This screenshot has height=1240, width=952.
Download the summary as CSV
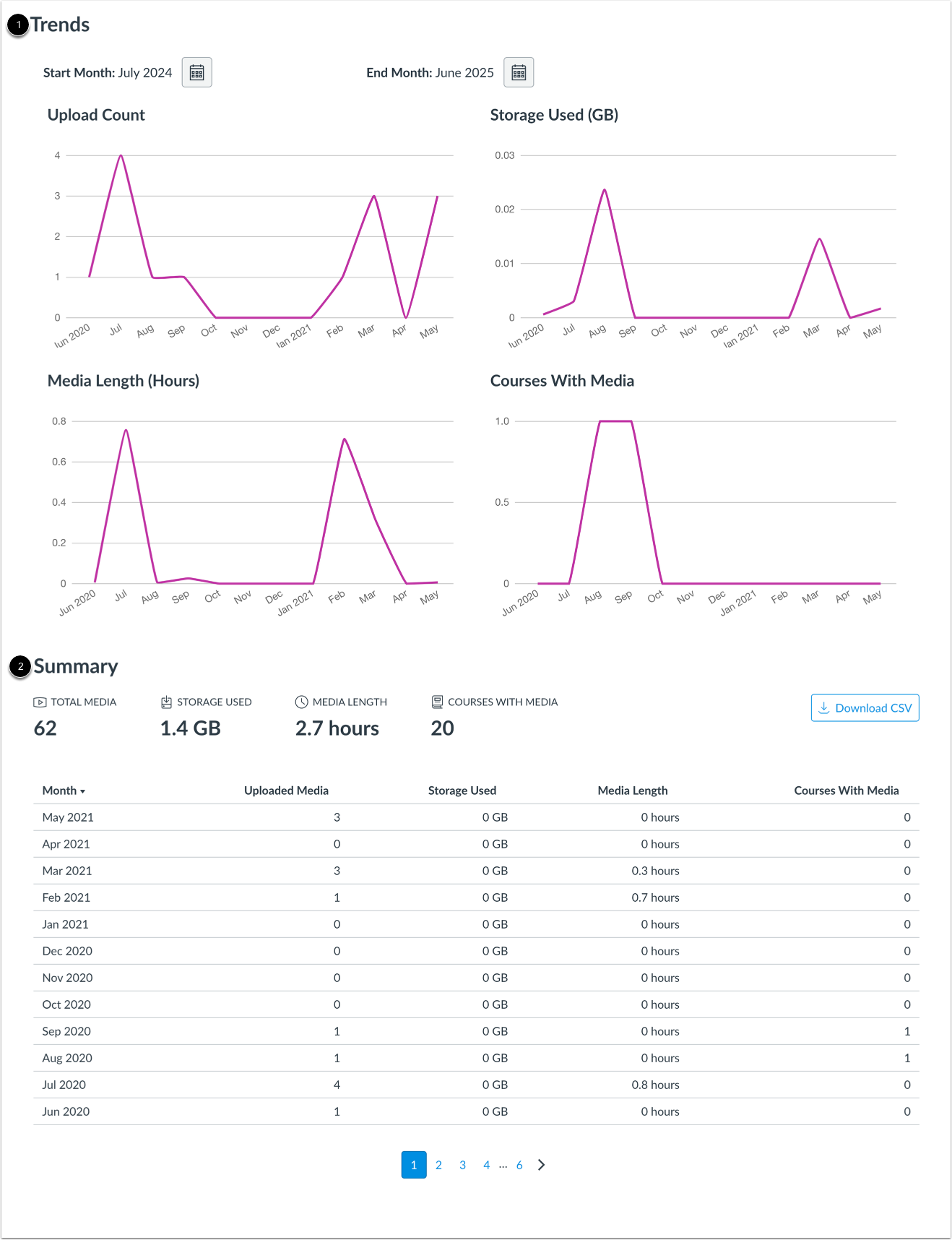(865, 707)
